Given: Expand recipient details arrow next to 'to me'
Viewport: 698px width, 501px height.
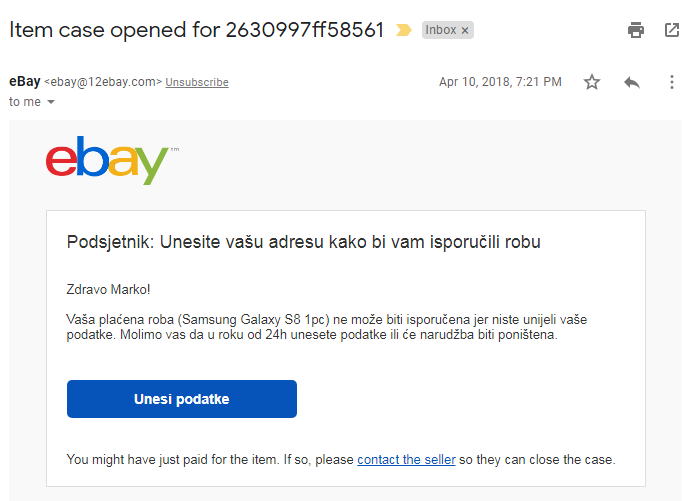Looking at the screenshot, I should pos(51,102).
